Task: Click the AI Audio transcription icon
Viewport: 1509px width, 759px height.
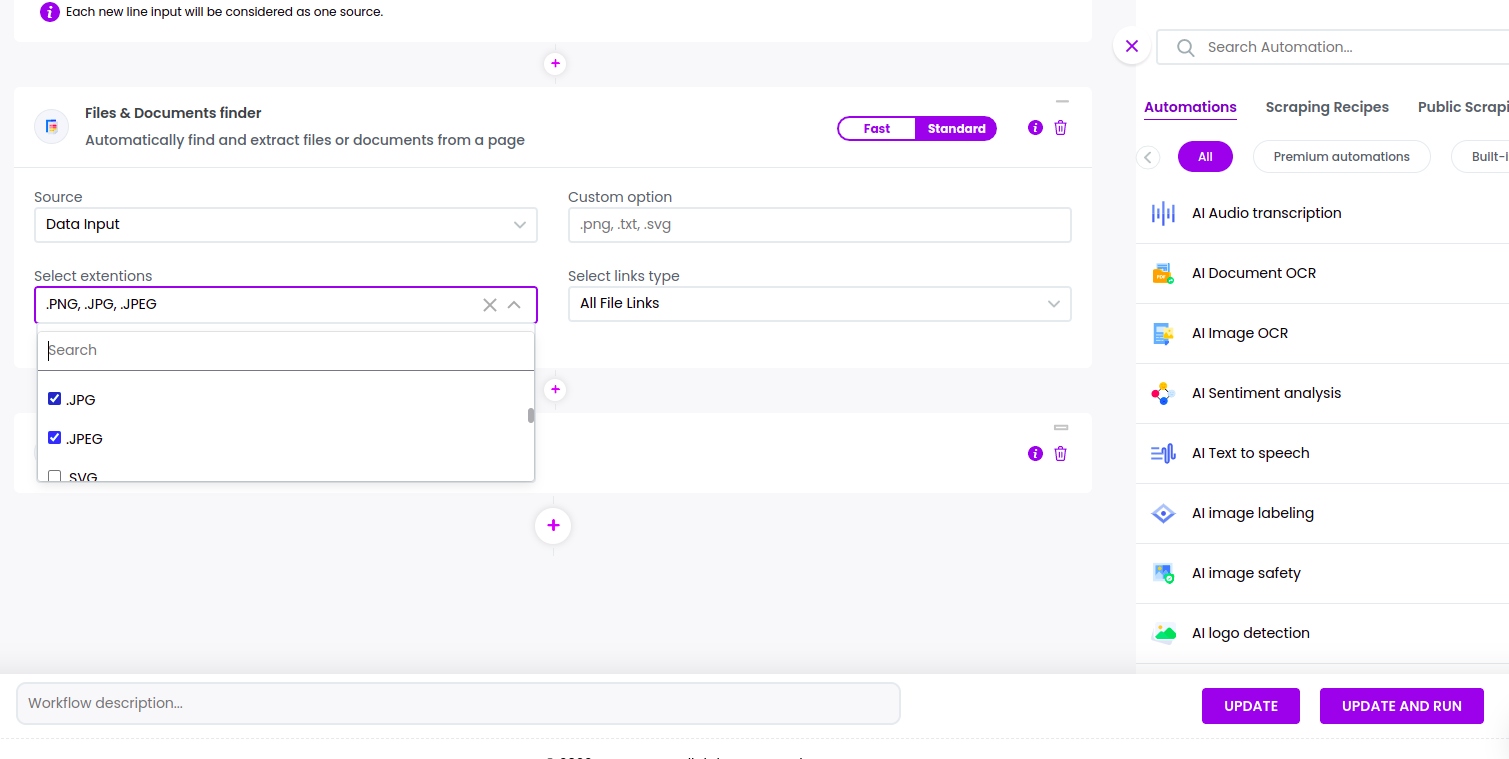Action: [x=1163, y=213]
